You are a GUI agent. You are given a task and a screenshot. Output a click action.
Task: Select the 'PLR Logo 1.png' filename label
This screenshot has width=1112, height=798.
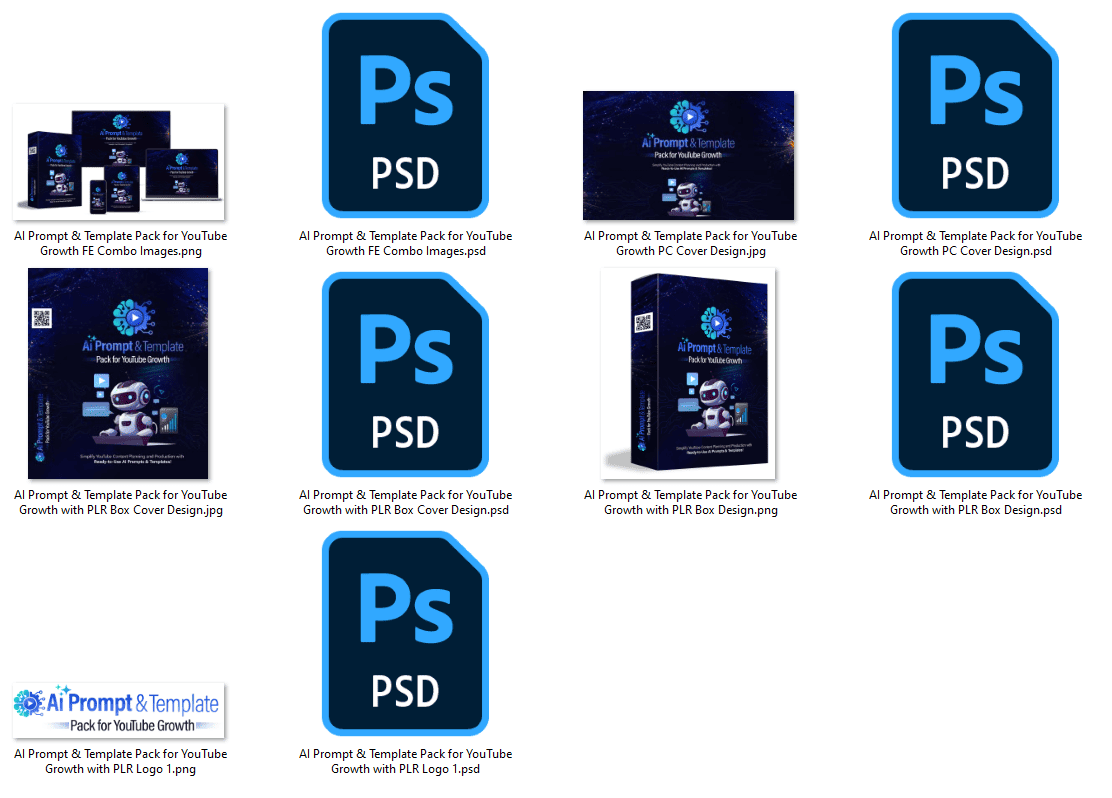click(120, 762)
